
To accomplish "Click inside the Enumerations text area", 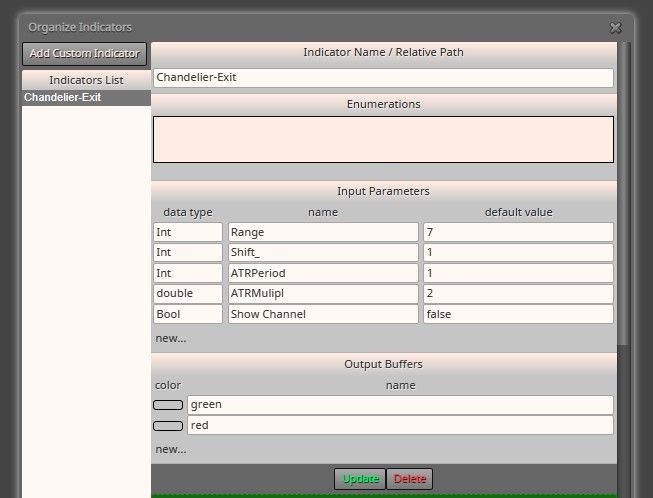I will point(383,139).
